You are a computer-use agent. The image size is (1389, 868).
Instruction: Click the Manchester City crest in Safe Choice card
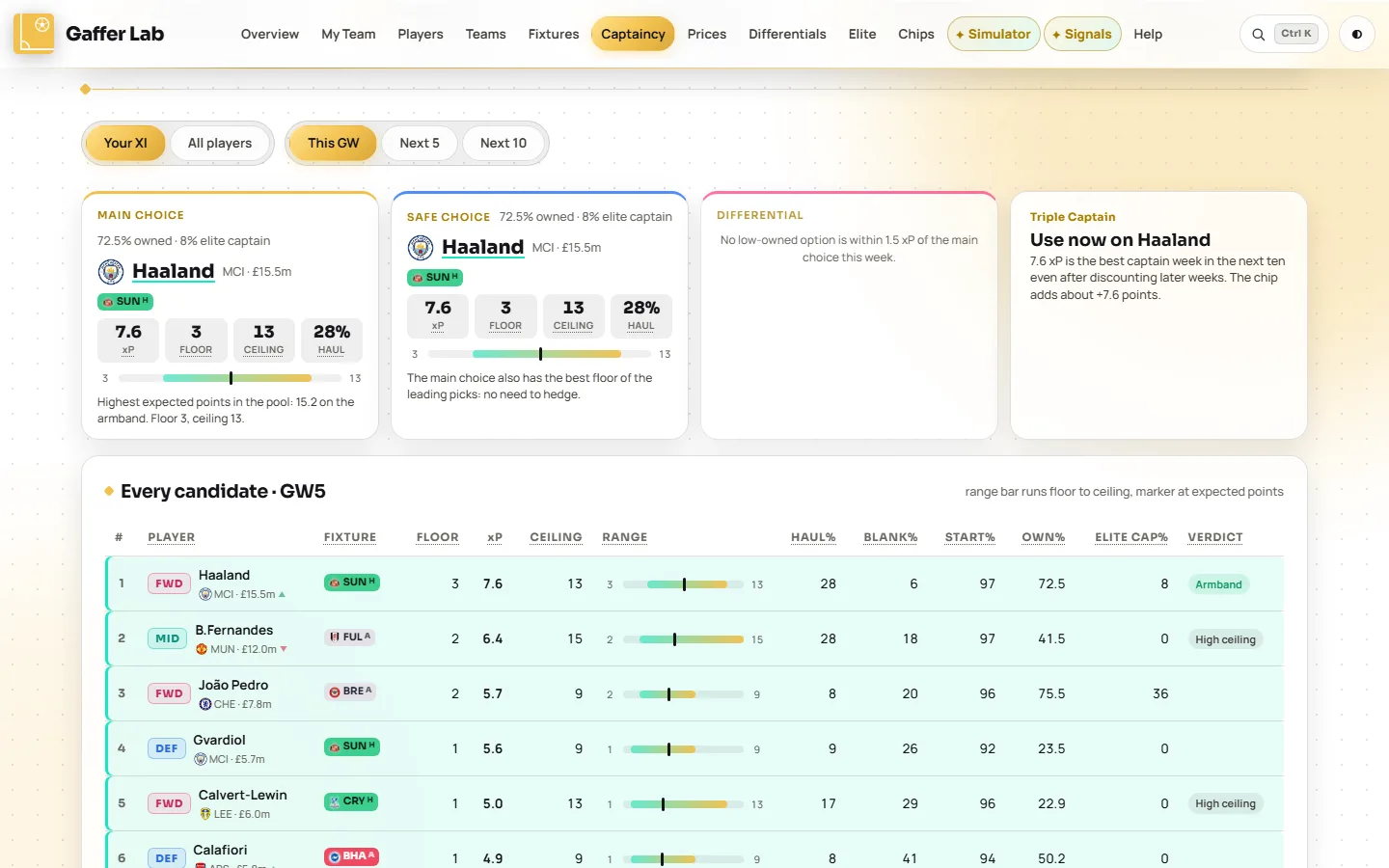pyautogui.click(x=421, y=248)
